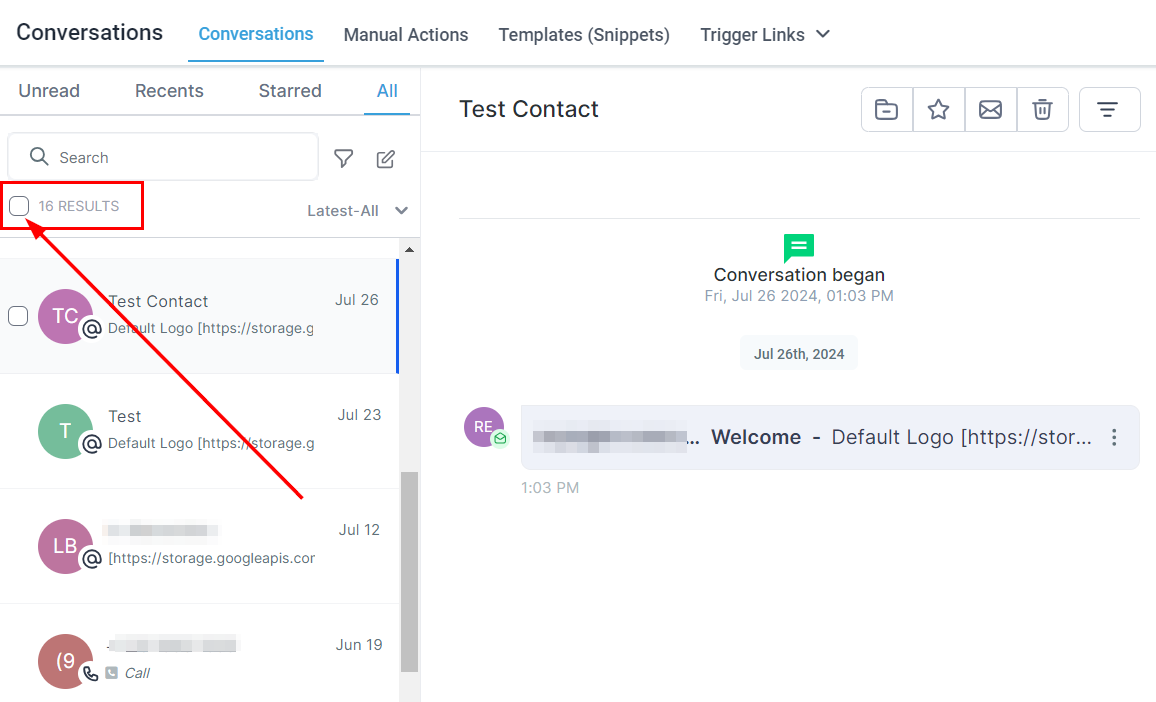The width and height of the screenshot is (1156, 702).
Task: Delete conversation using trash icon
Action: coord(1042,110)
